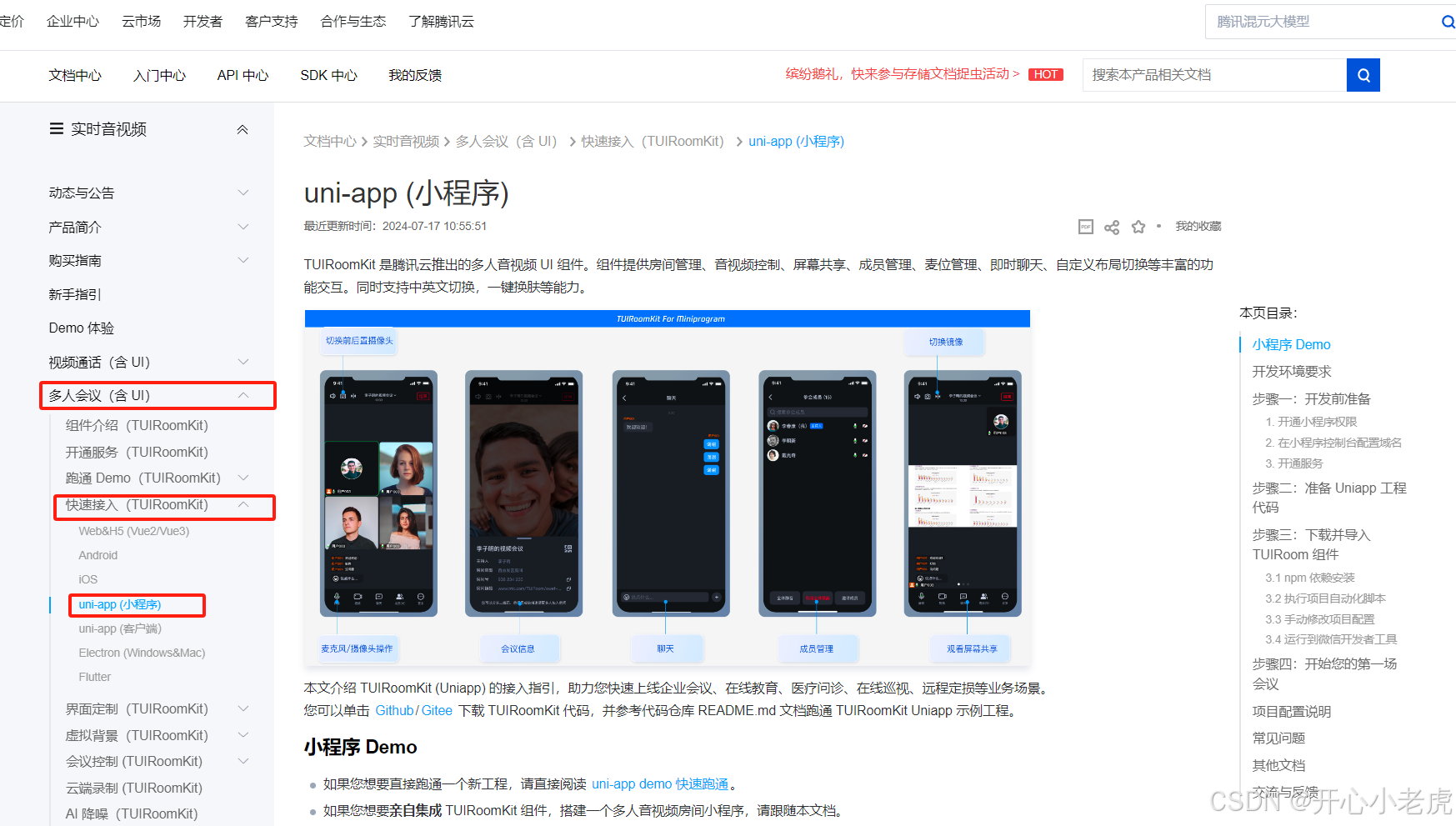Open the Github link
Image resolution: width=1456 pixels, height=826 pixels.
coord(394,710)
